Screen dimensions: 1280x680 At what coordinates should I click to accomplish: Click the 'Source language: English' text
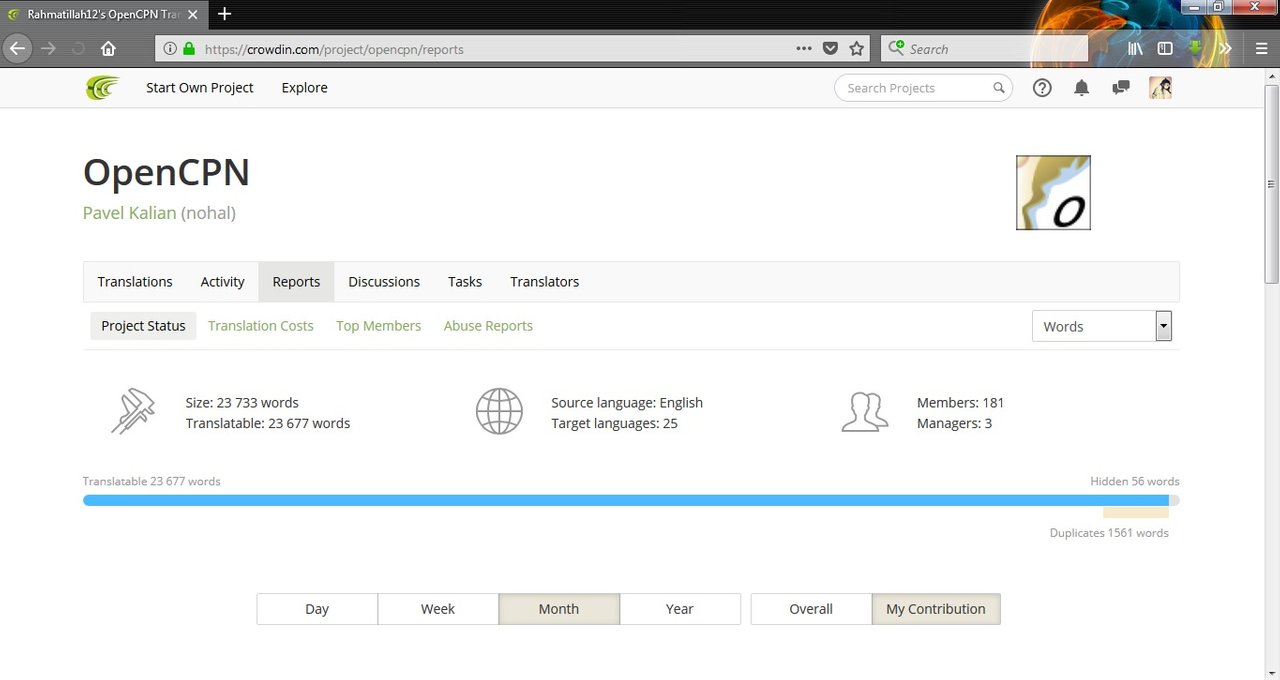(x=627, y=403)
